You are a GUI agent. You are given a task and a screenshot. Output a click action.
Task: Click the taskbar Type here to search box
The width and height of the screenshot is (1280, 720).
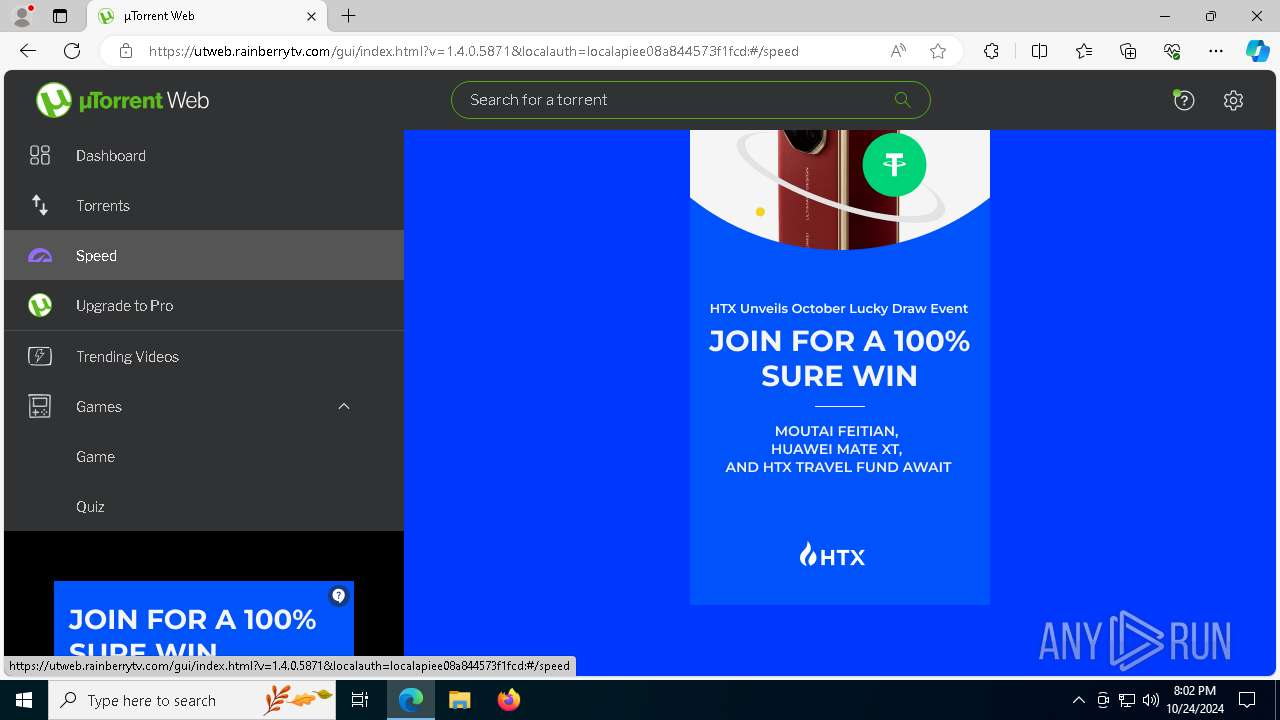192,700
